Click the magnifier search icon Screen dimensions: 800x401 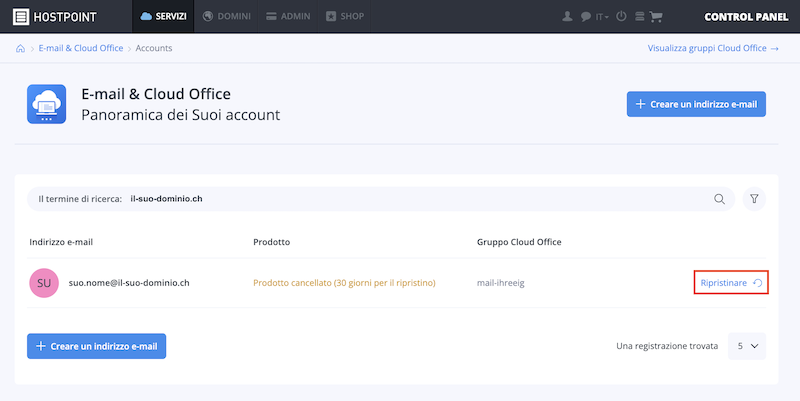pyautogui.click(x=719, y=199)
